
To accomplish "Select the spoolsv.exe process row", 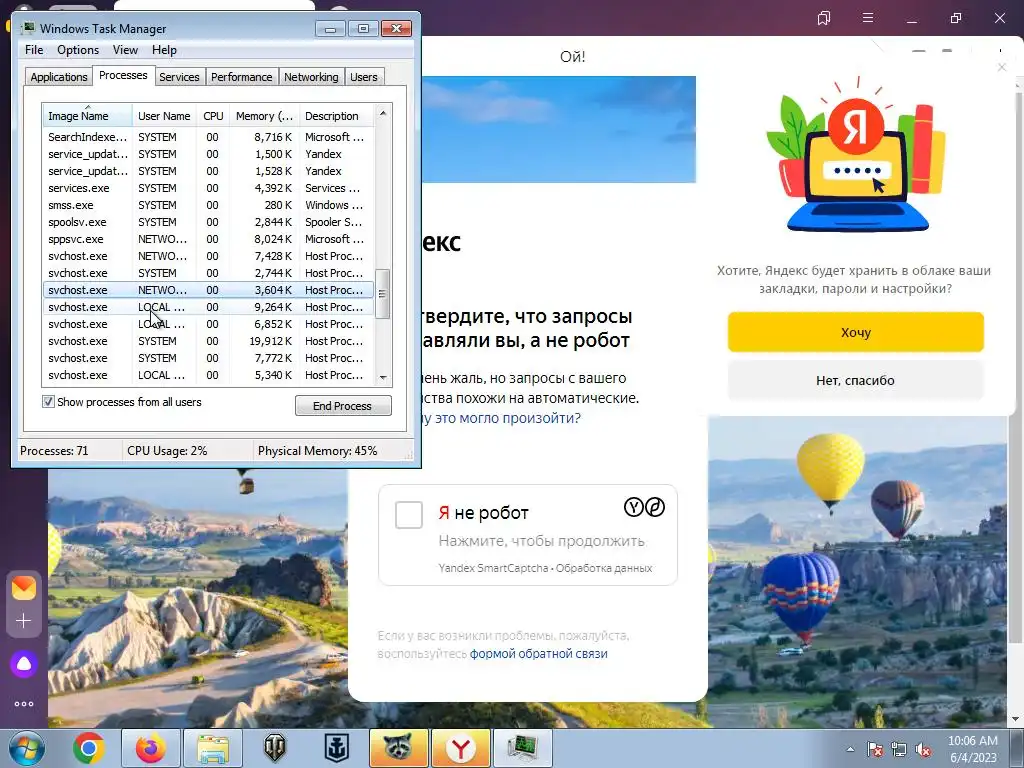I will pyautogui.click(x=208, y=222).
